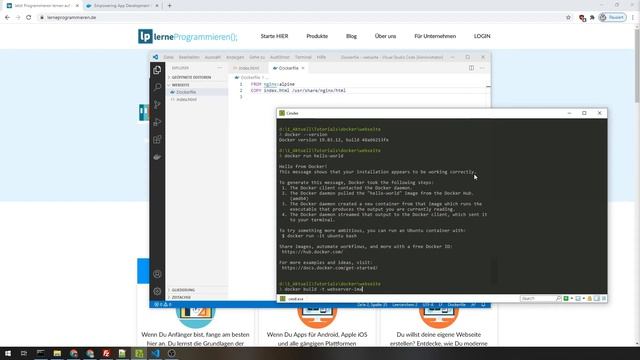Click the 'COPY index.html' line in the editor
The image size is (640, 360).
click(x=298, y=91)
